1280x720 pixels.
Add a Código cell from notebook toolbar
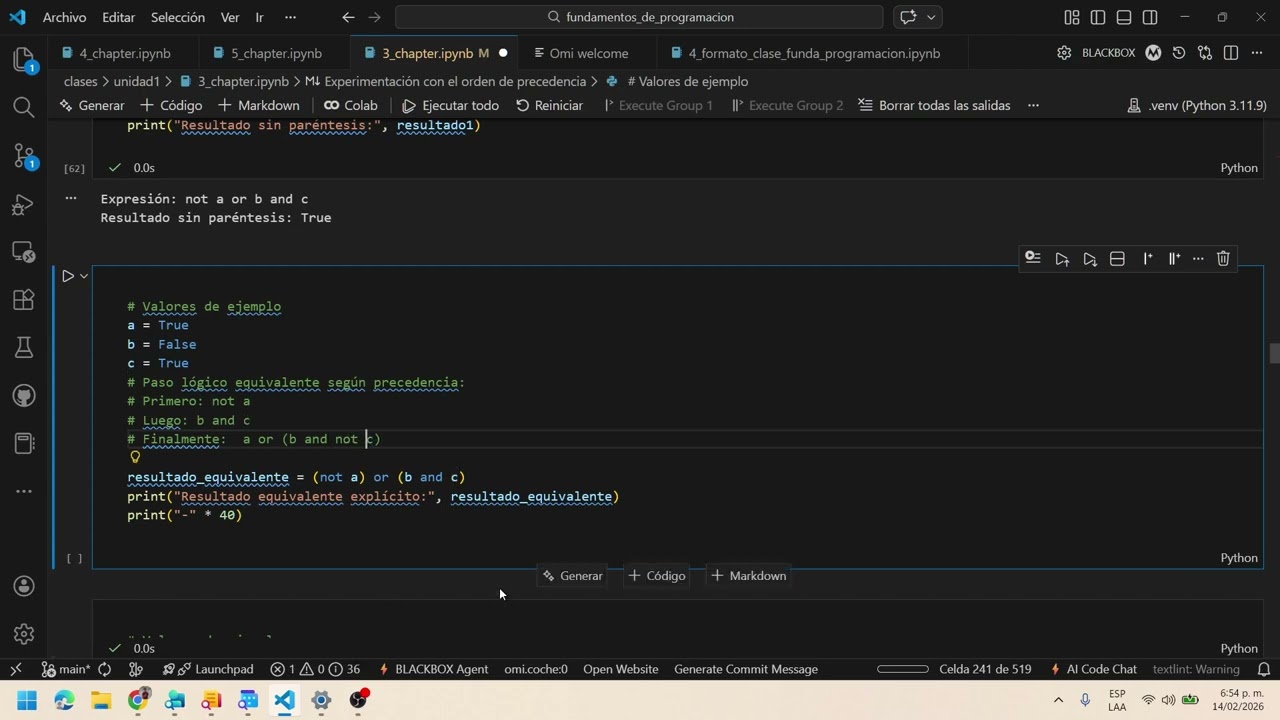171,105
